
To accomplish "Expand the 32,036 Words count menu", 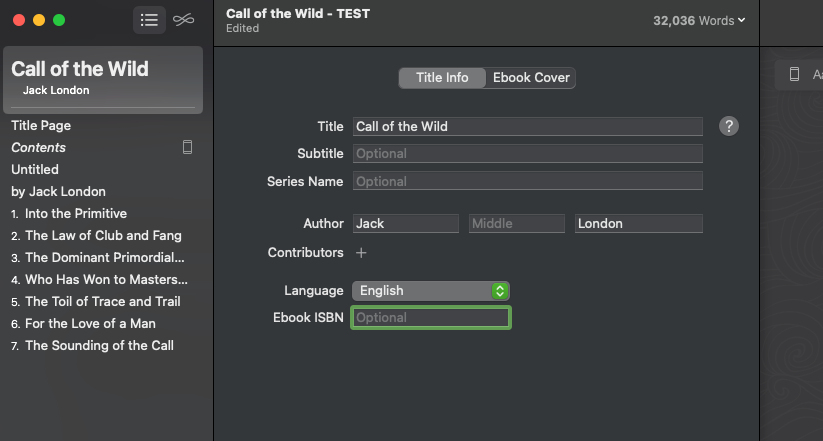I will (699, 20).
